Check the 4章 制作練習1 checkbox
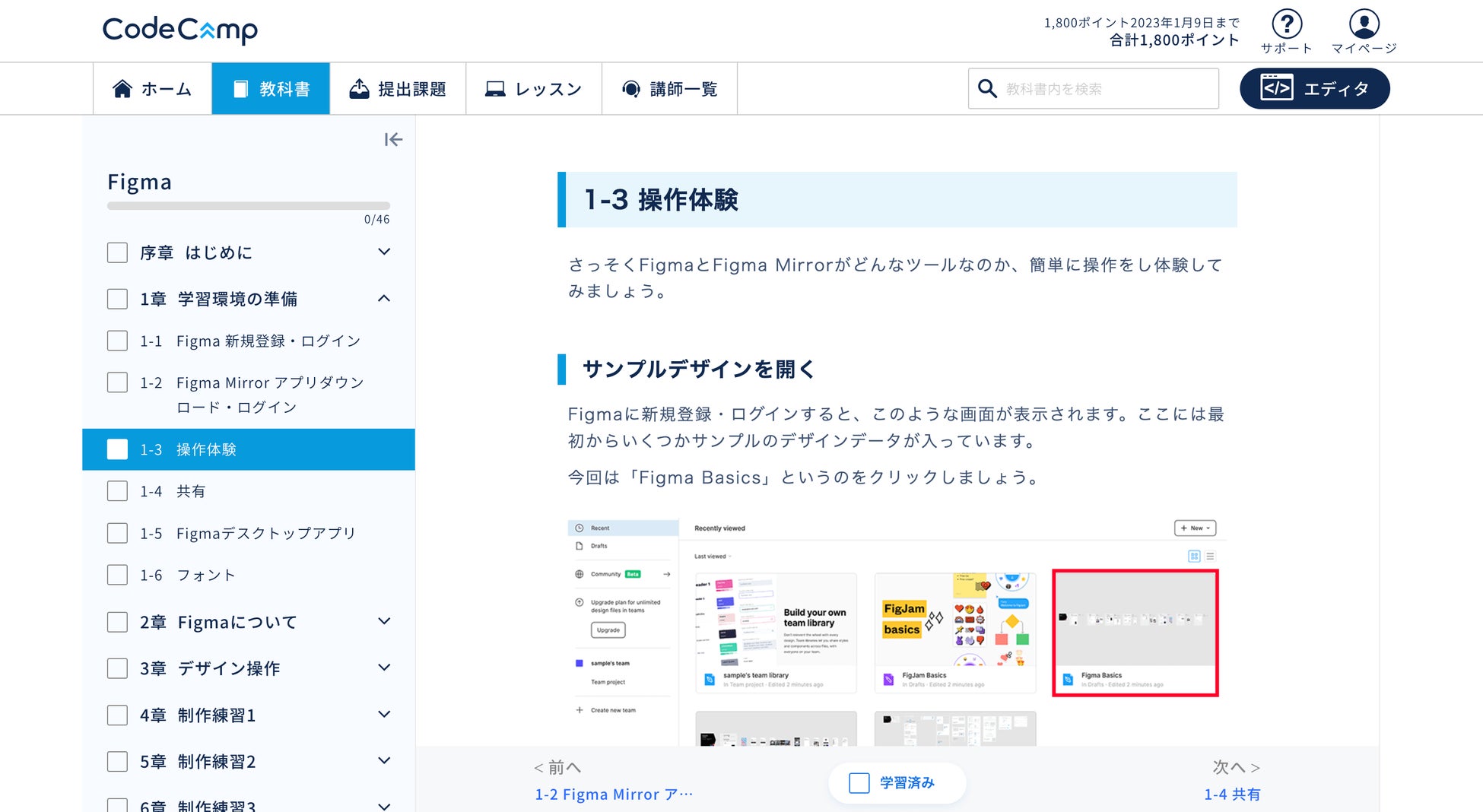The image size is (1483, 812). point(117,715)
